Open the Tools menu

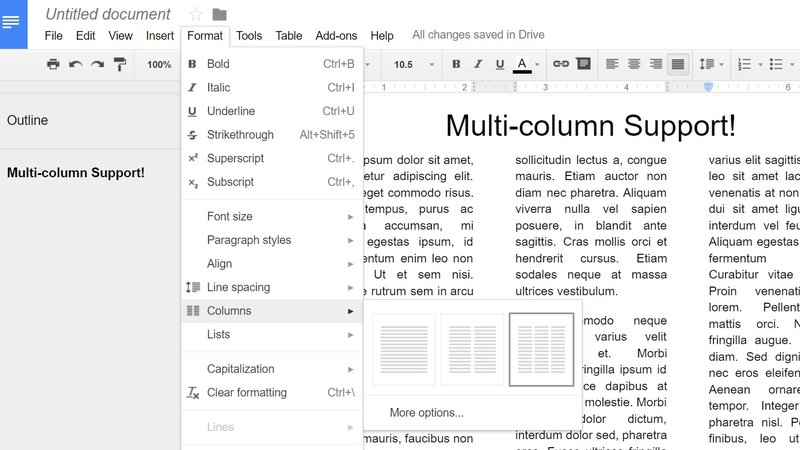point(249,36)
